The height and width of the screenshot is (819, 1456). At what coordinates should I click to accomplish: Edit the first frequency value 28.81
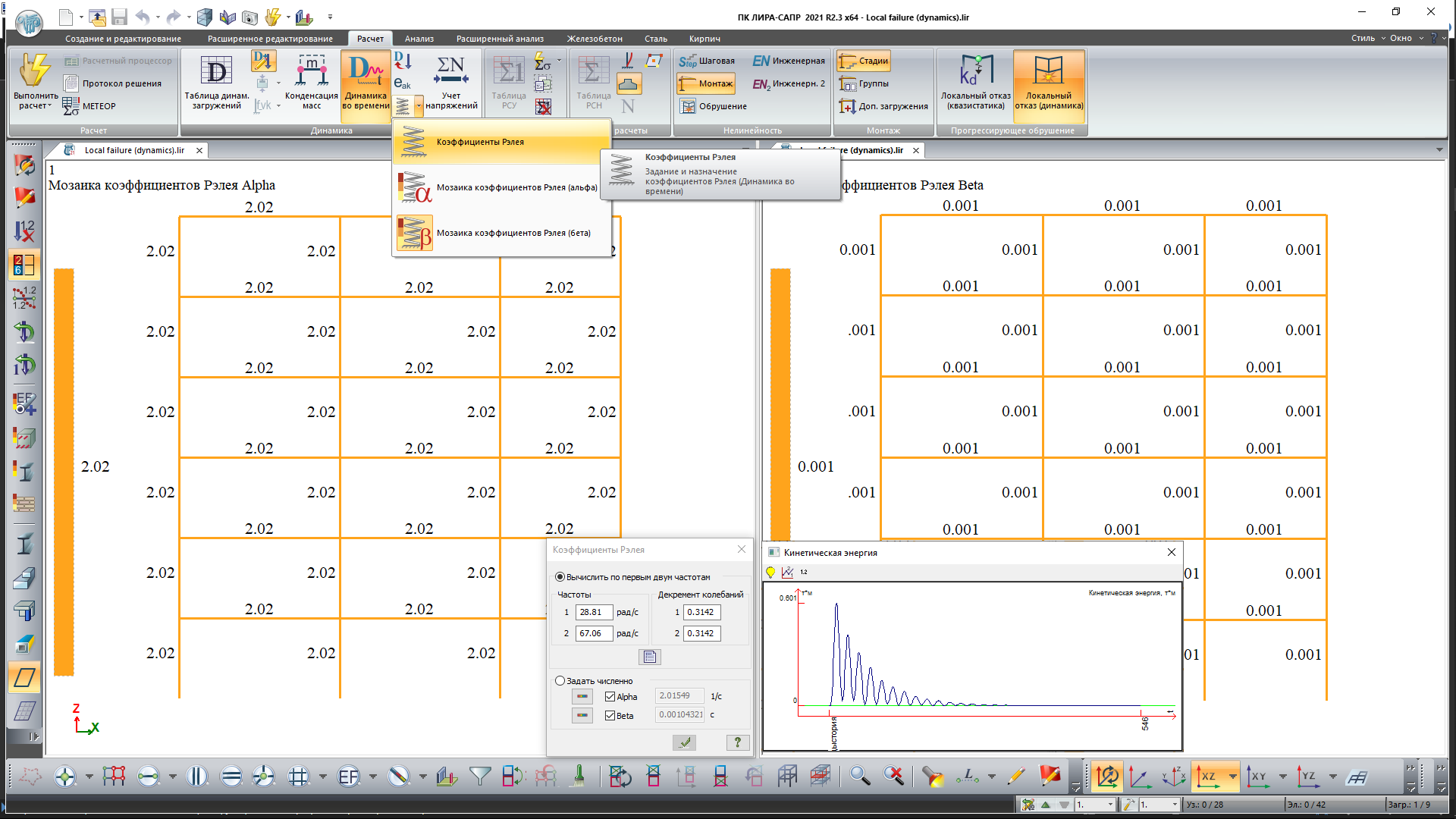(x=596, y=612)
